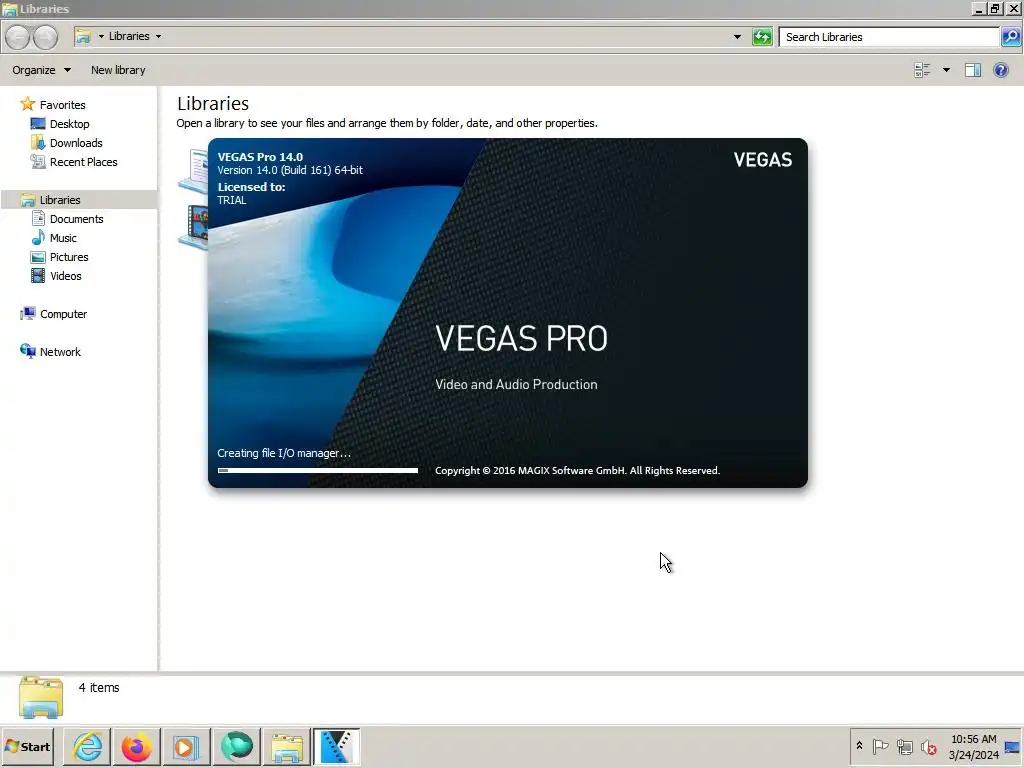Open the dropdown arrow after Libraries in the address bar
This screenshot has height=768, width=1024.
(x=159, y=37)
